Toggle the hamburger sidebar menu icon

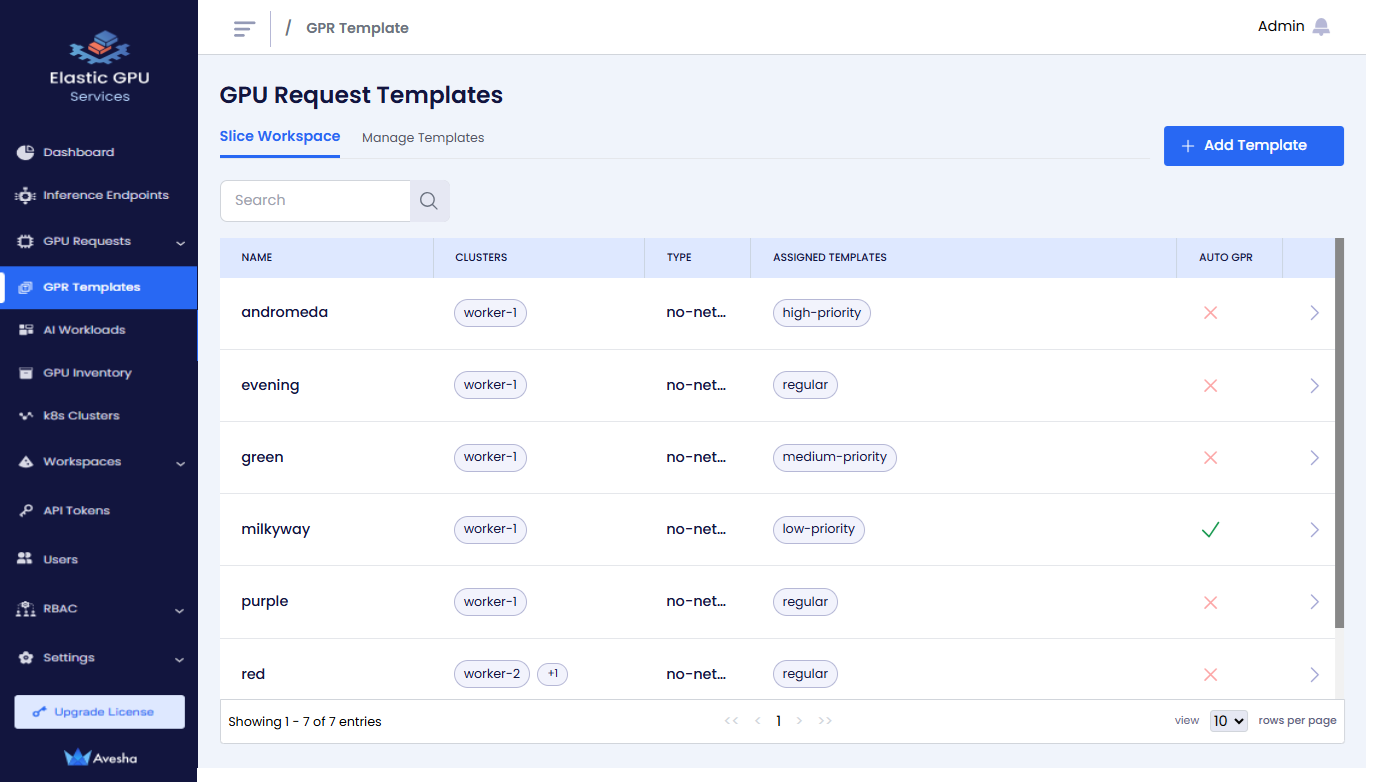point(244,28)
